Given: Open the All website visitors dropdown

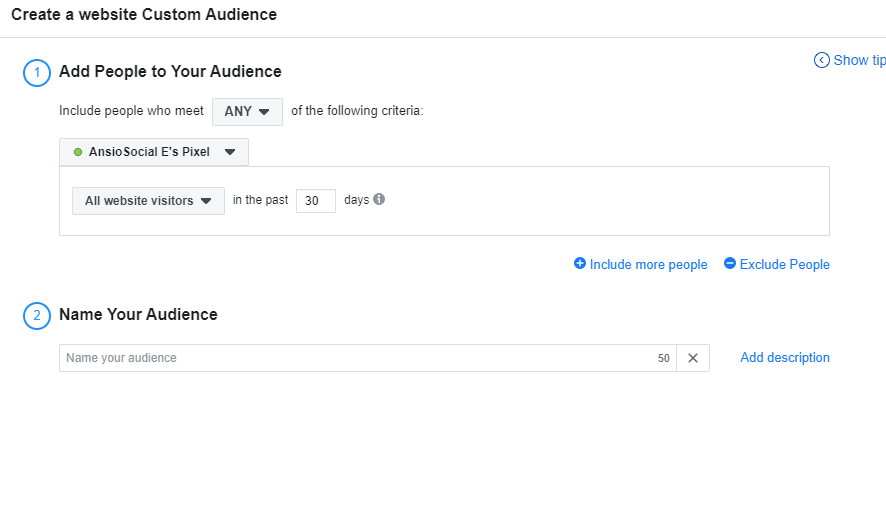Looking at the screenshot, I should [x=148, y=201].
